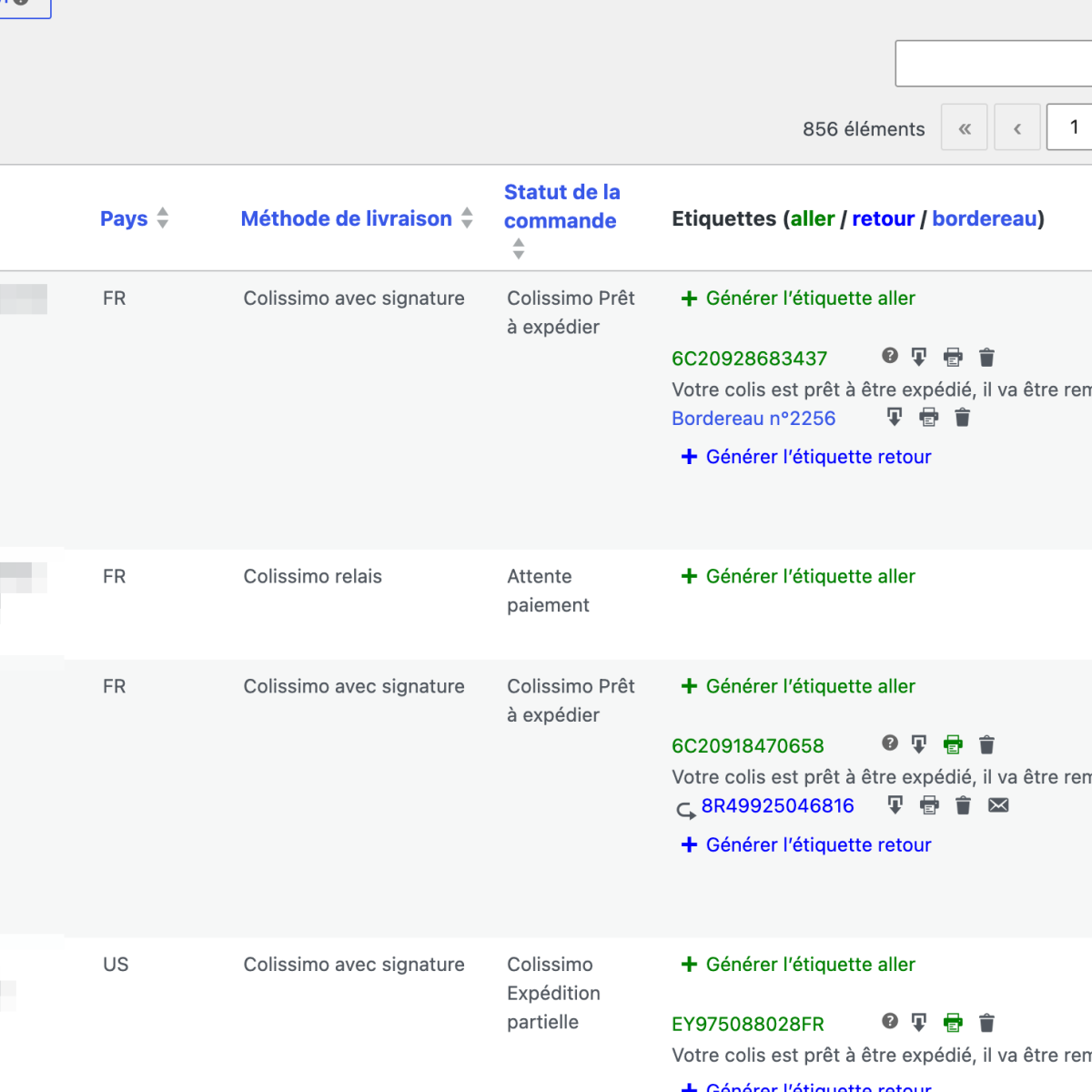The image size is (1092, 1092).
Task: Select the "US" country cell
Action: (116, 965)
